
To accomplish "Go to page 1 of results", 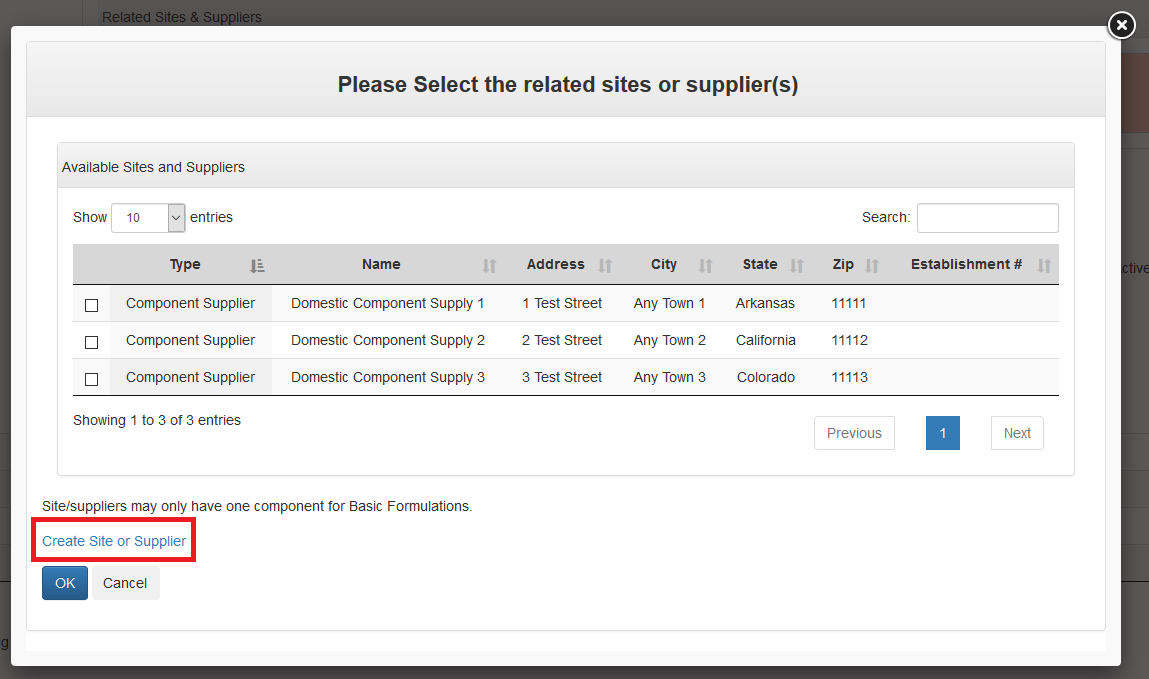I will tap(943, 433).
